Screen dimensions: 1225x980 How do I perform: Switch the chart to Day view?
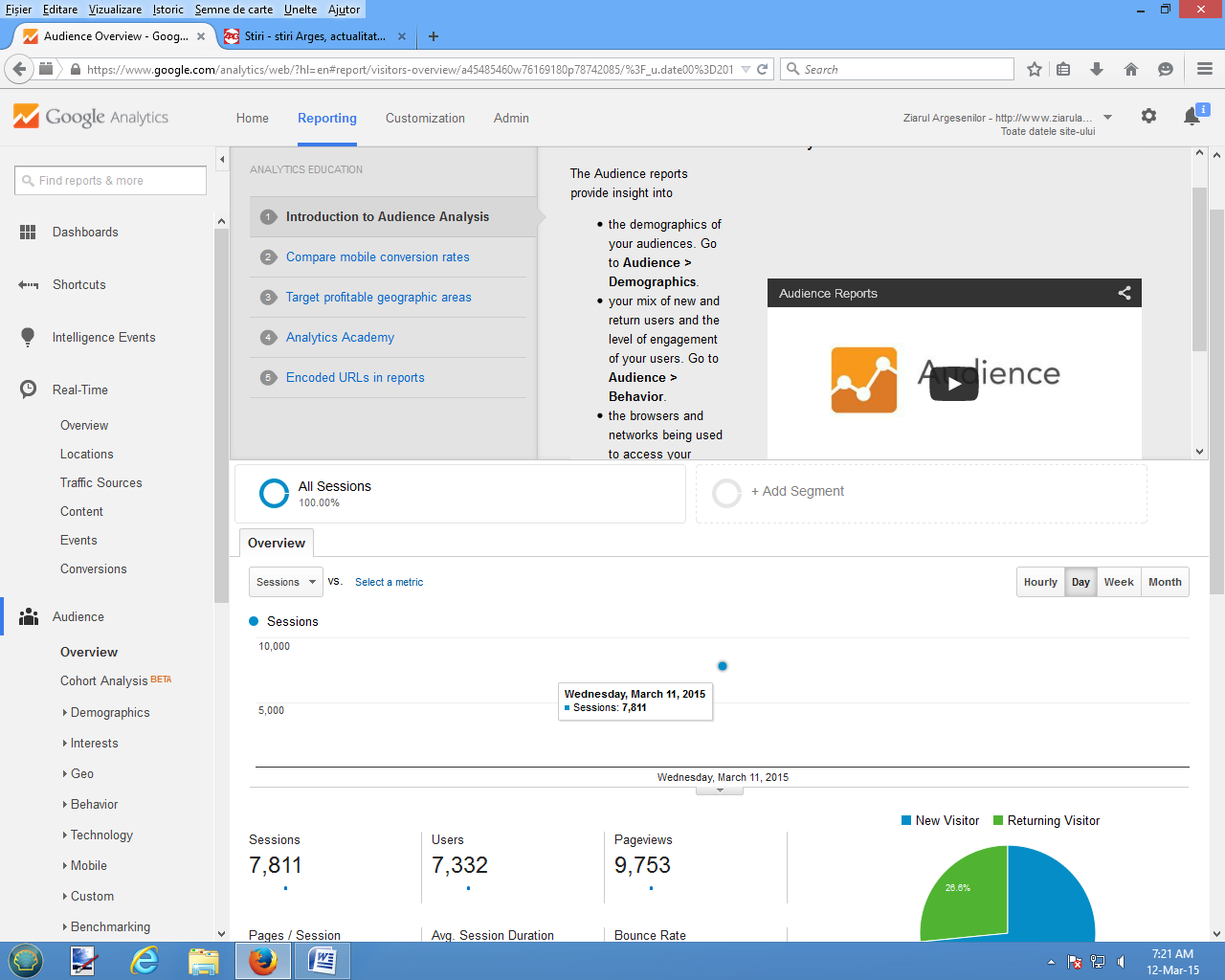click(x=1080, y=582)
